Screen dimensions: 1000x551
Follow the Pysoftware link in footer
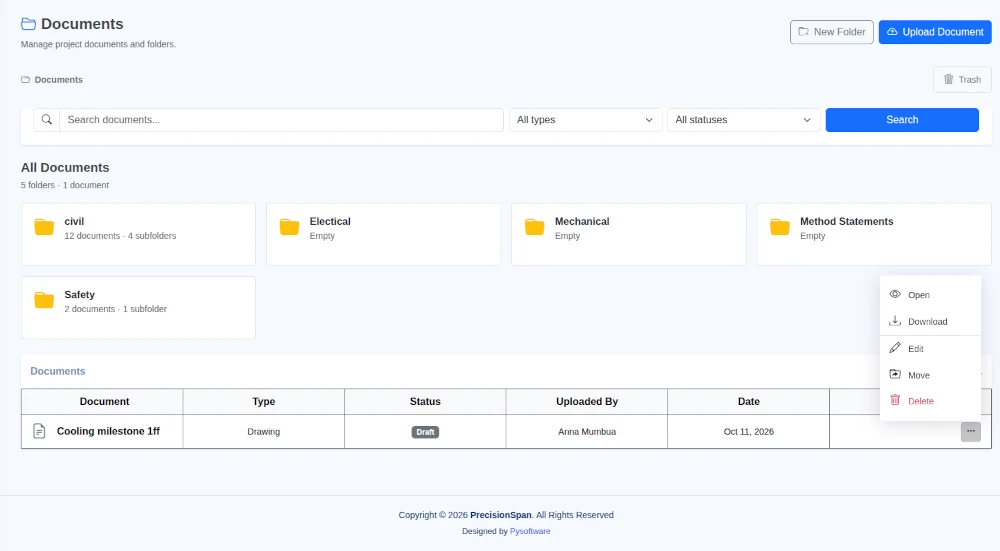point(530,531)
